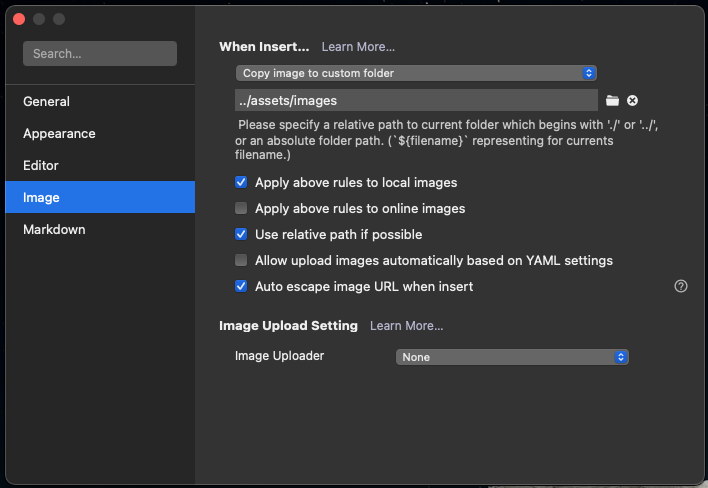Toggle Apply above rules to local images

click(x=241, y=183)
